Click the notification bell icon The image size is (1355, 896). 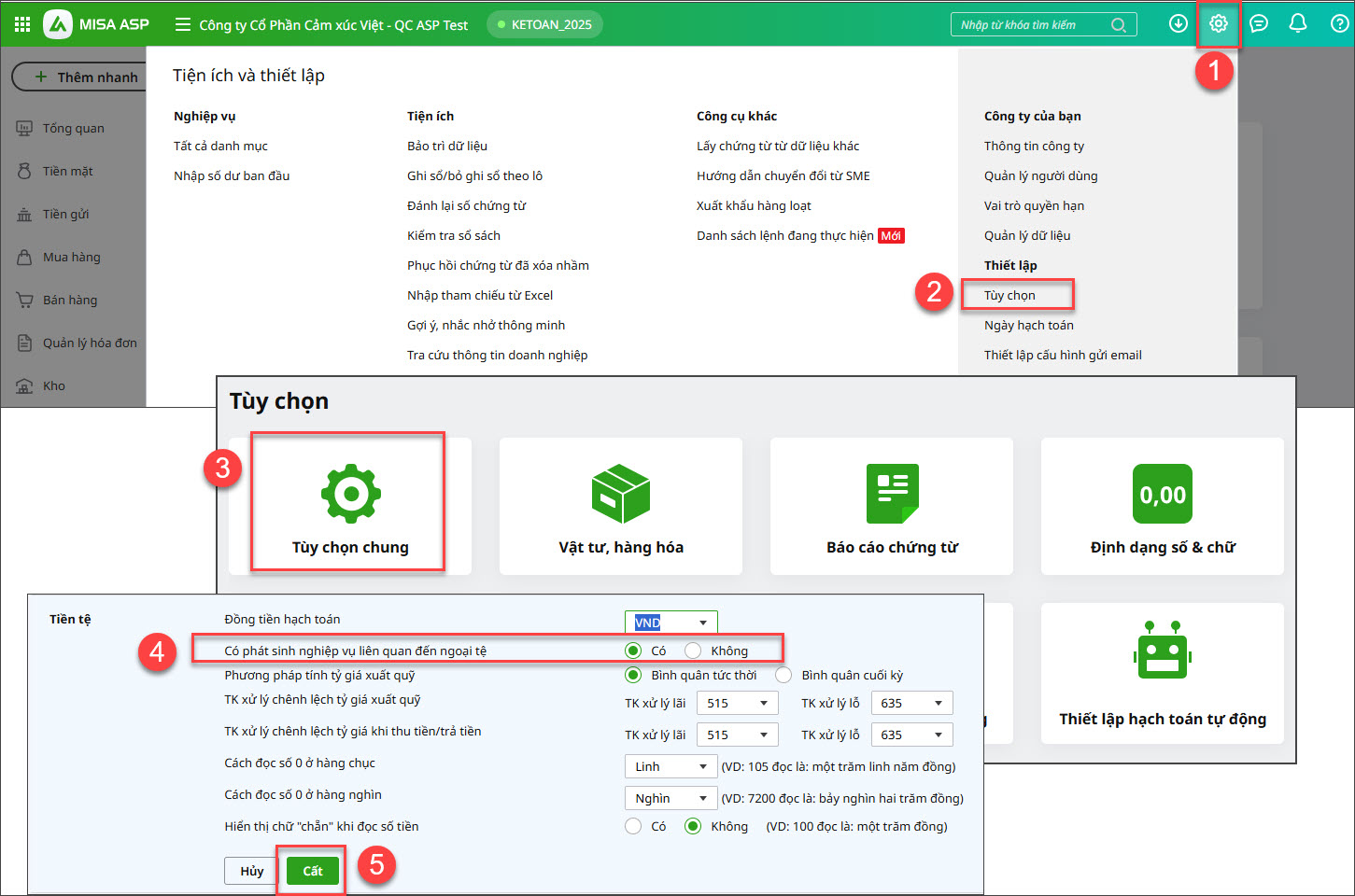point(1297,24)
